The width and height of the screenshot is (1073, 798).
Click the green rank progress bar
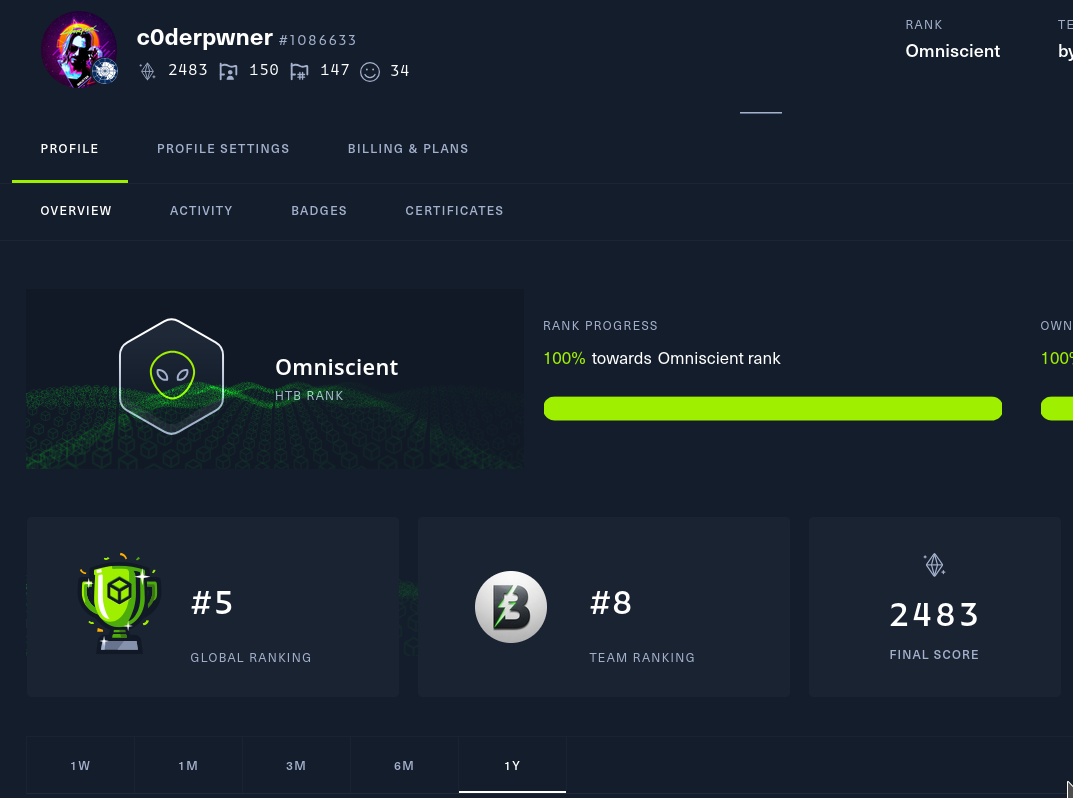click(772, 408)
